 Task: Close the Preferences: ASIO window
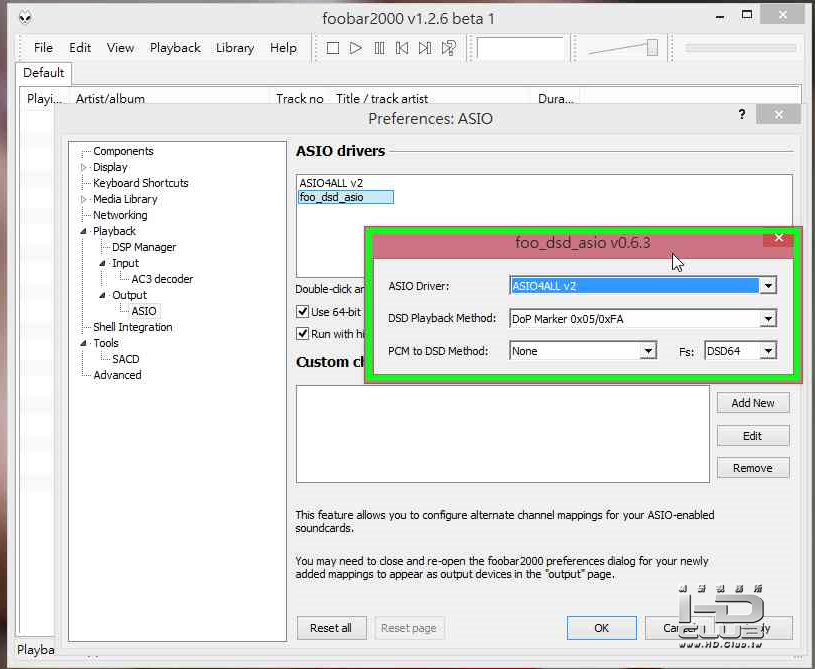pyautogui.click(x=778, y=114)
